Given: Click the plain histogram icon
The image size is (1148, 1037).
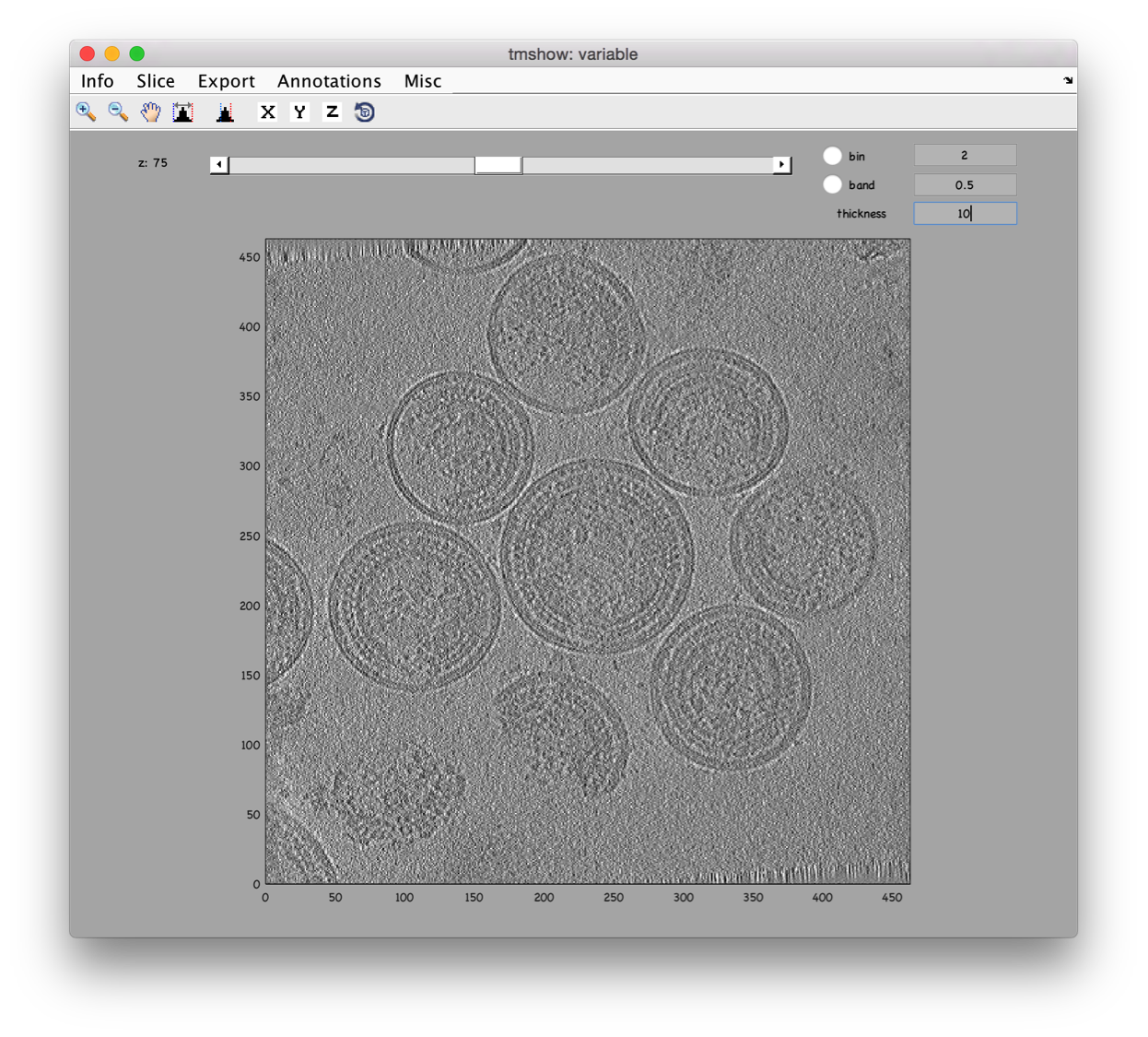Looking at the screenshot, I should tap(225, 112).
